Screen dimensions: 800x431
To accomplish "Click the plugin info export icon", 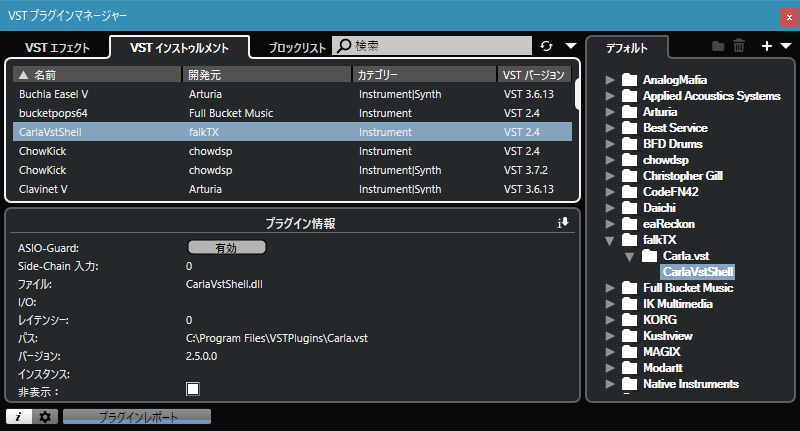I will coord(563,223).
